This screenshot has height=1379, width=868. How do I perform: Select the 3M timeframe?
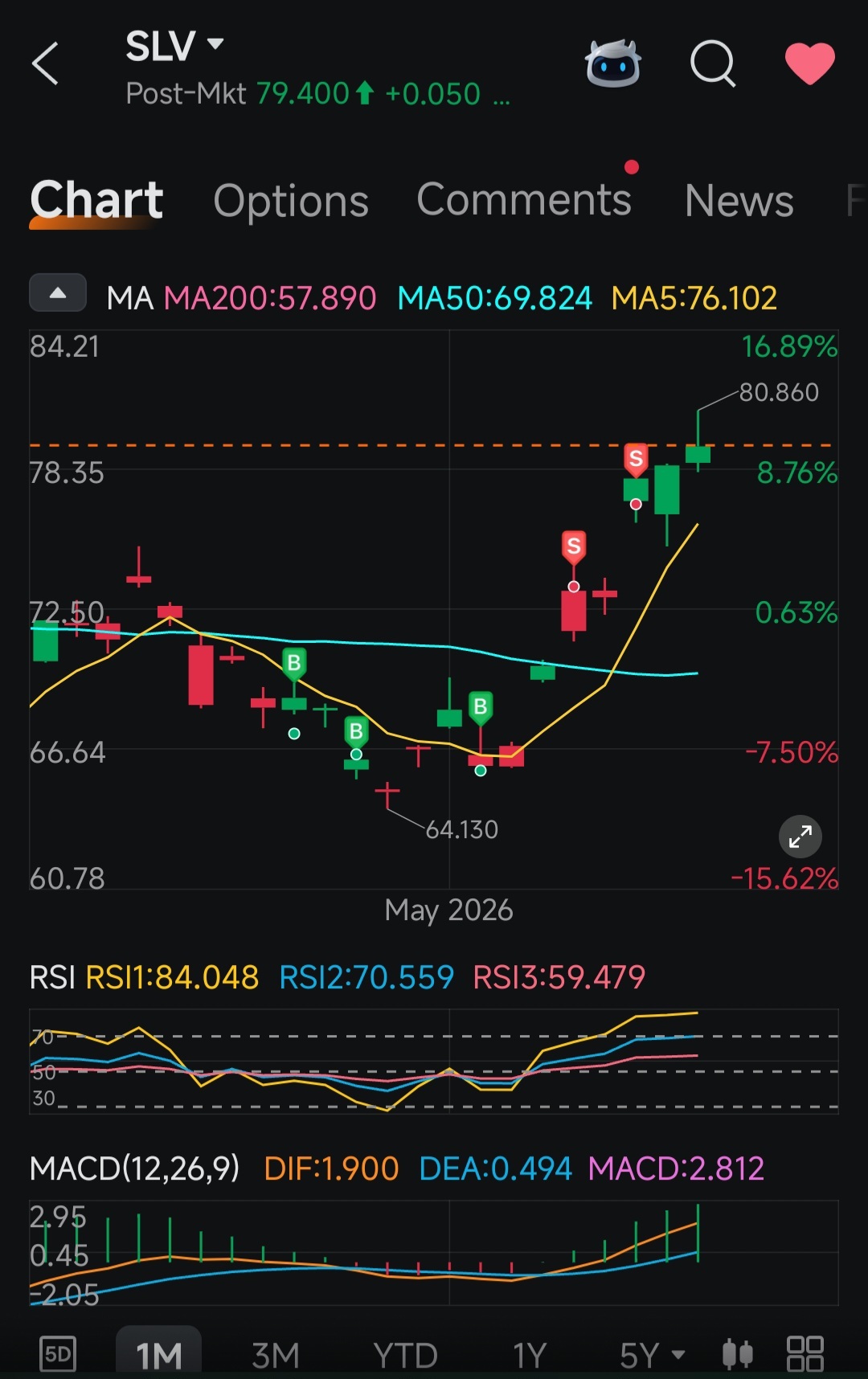276,1356
